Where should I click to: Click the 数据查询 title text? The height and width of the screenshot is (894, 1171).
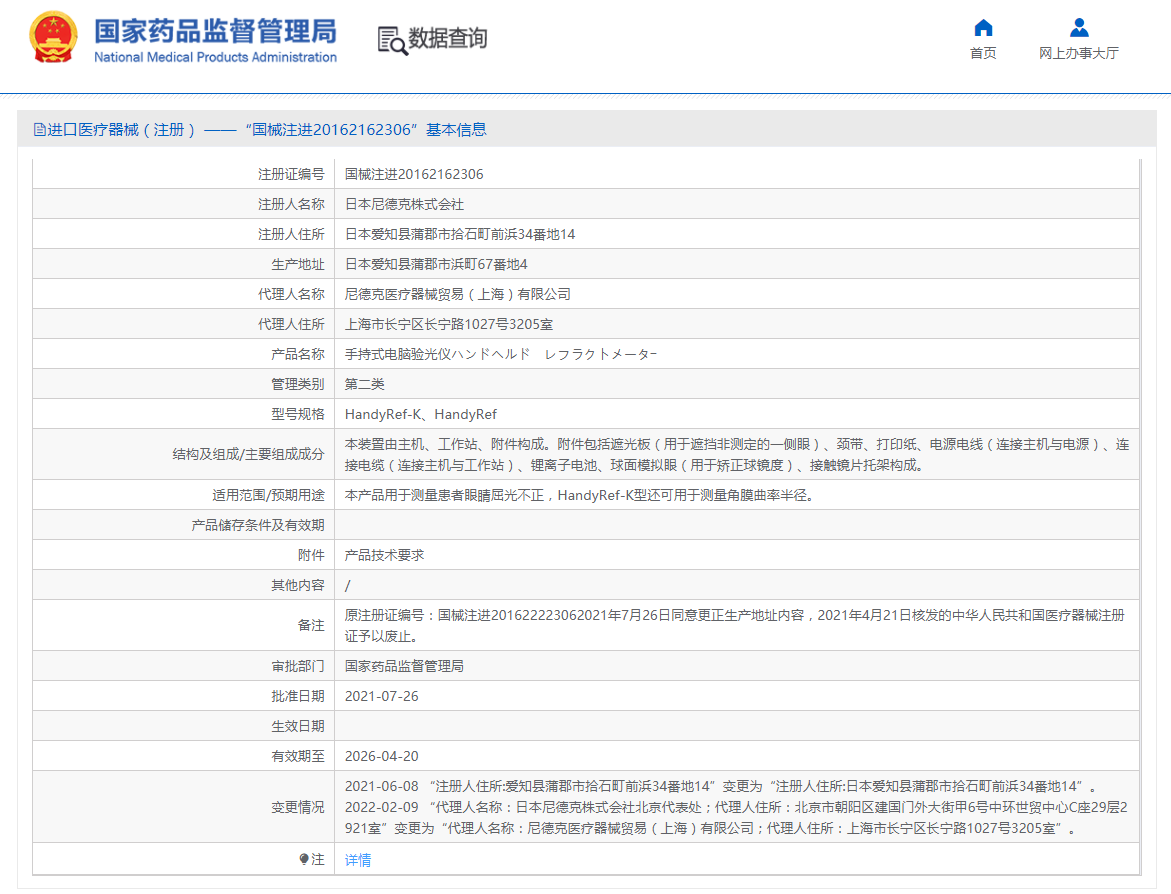448,39
